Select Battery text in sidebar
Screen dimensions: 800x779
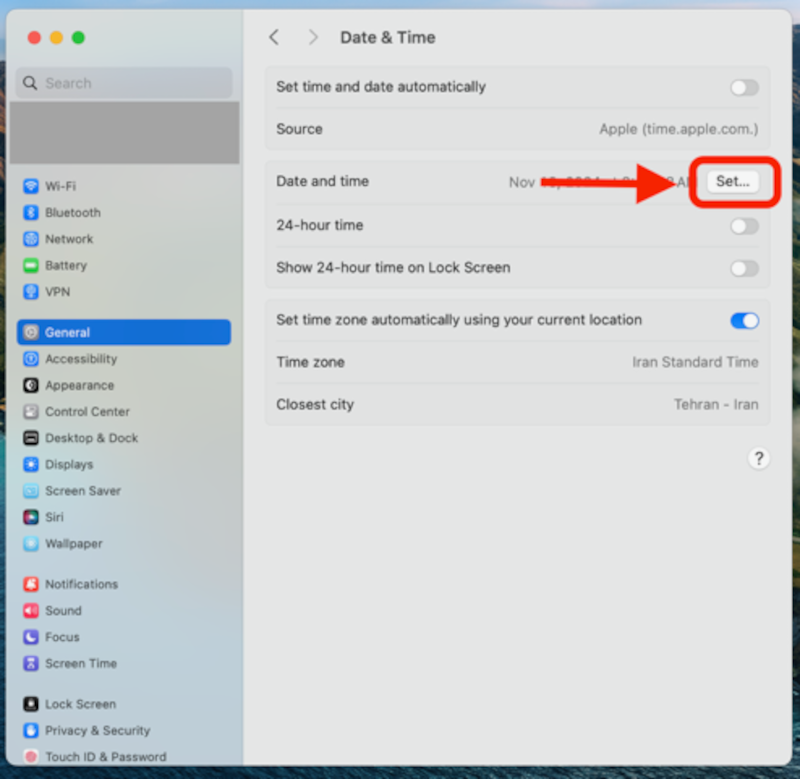66,266
